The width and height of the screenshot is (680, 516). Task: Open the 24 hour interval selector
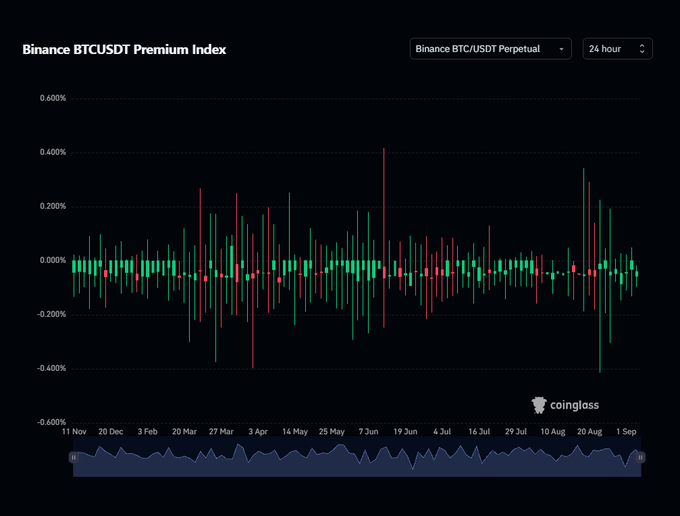coord(617,49)
